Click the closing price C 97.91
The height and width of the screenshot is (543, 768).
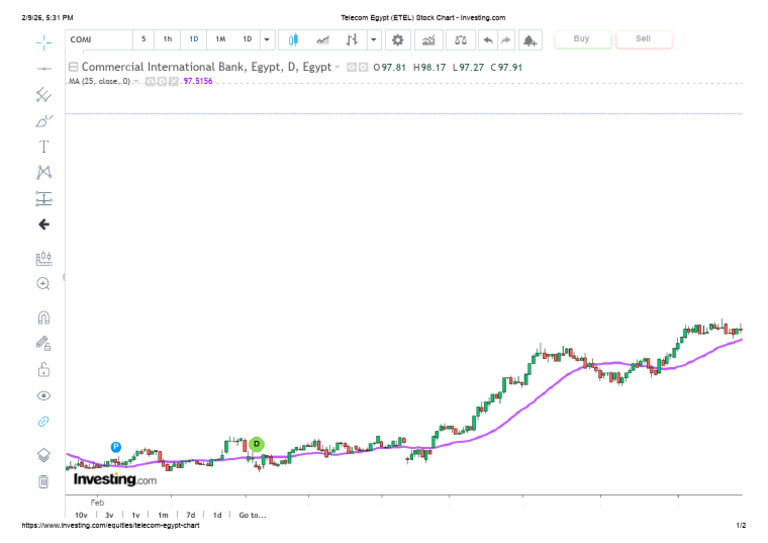[x=506, y=68]
